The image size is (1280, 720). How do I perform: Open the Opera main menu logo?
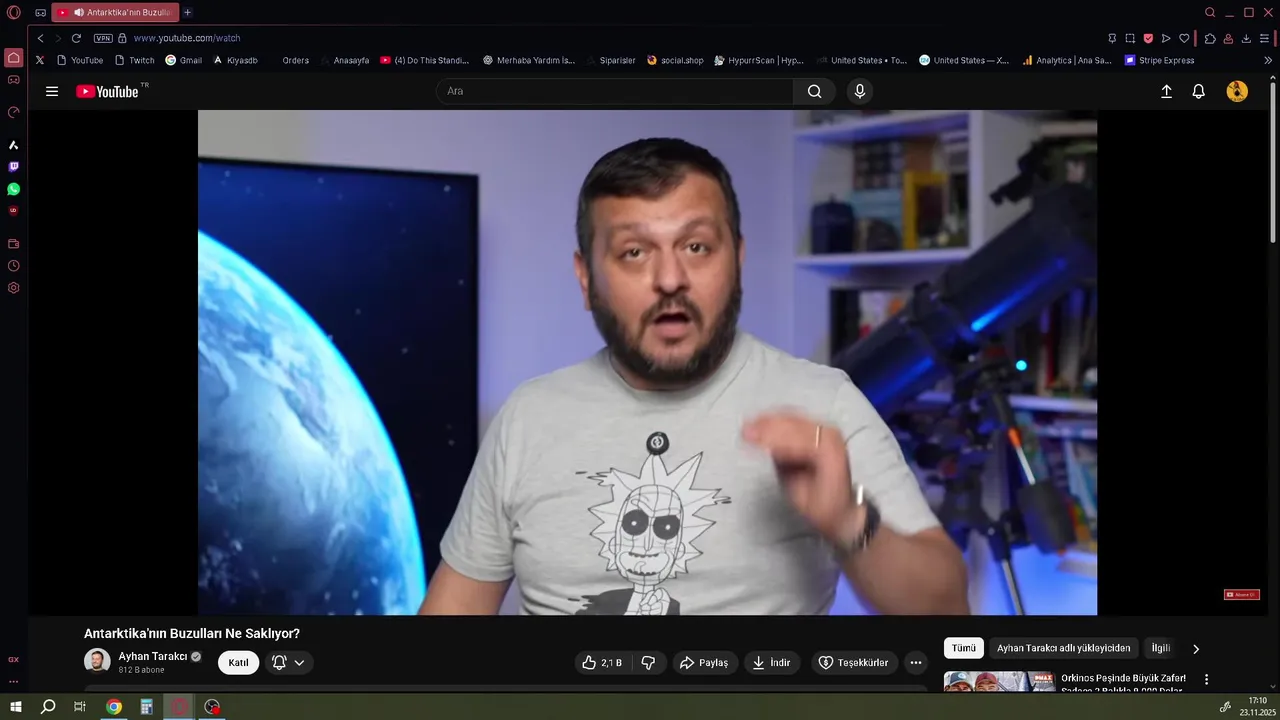[13, 13]
